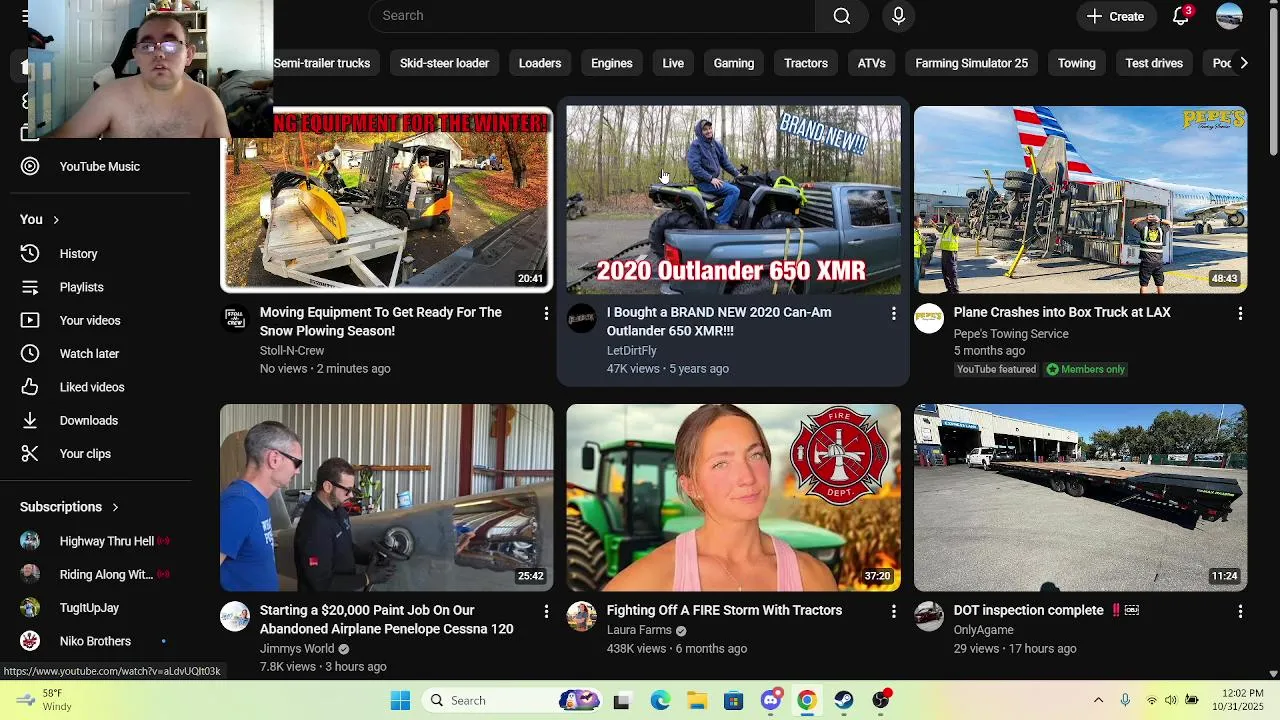Open options menu for DOT inspection video
The height and width of the screenshot is (720, 1280).
(x=1240, y=611)
